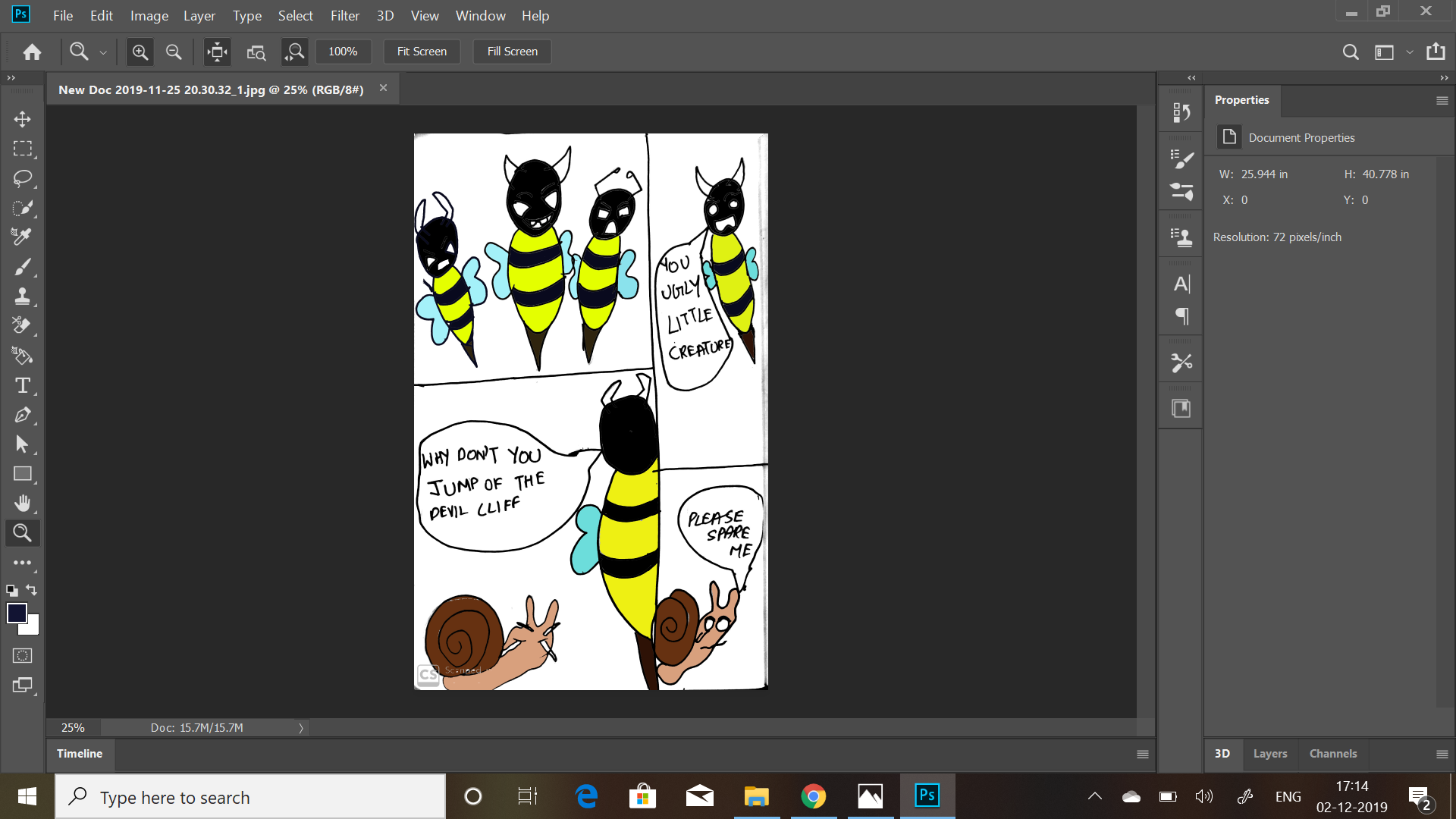Screen dimensions: 1456x819
Task: Toggle zoom in mode in options bar
Action: click(140, 52)
